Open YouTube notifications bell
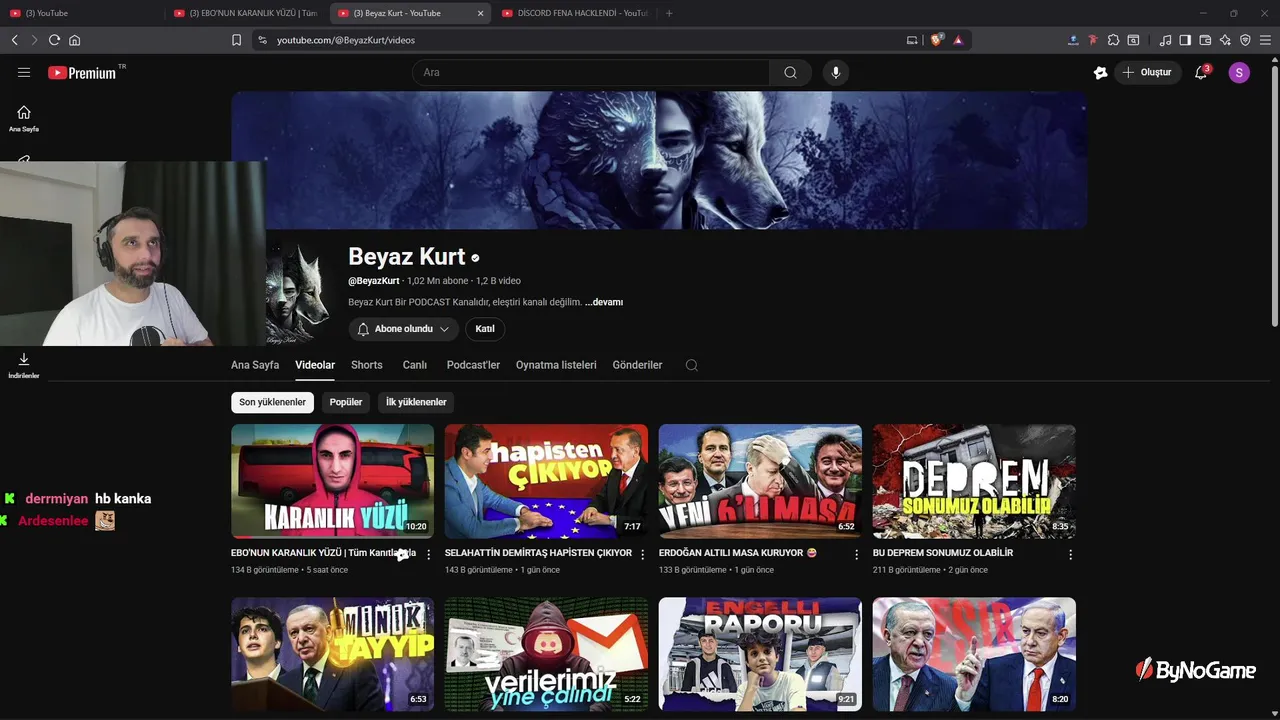The image size is (1280, 720). pos(1201,72)
